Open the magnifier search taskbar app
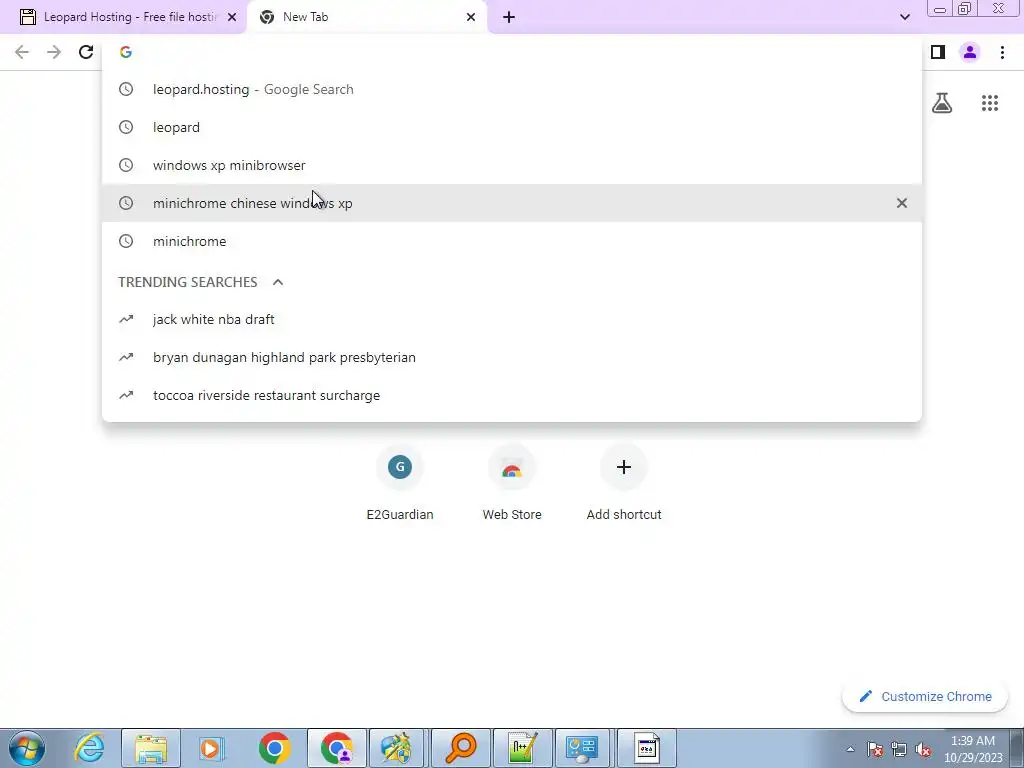 (x=460, y=748)
